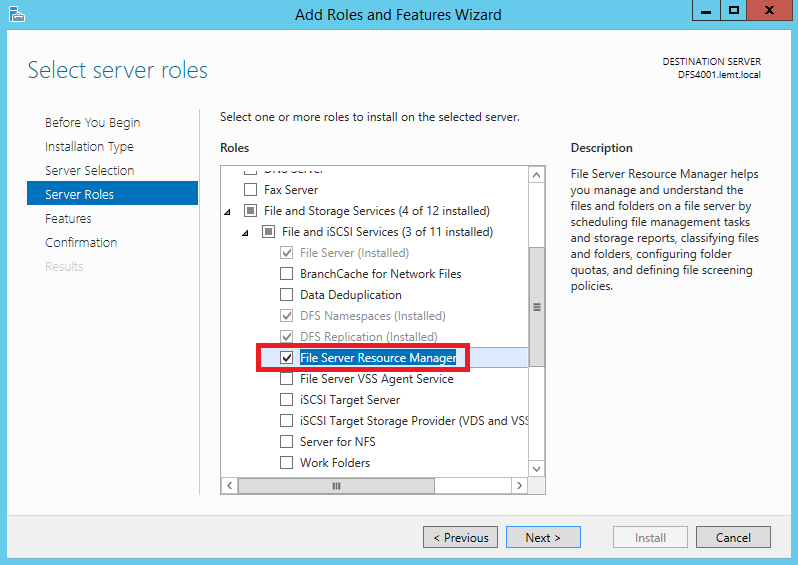Image resolution: width=798 pixels, height=565 pixels.
Task: Click the Next button
Action: point(543,538)
